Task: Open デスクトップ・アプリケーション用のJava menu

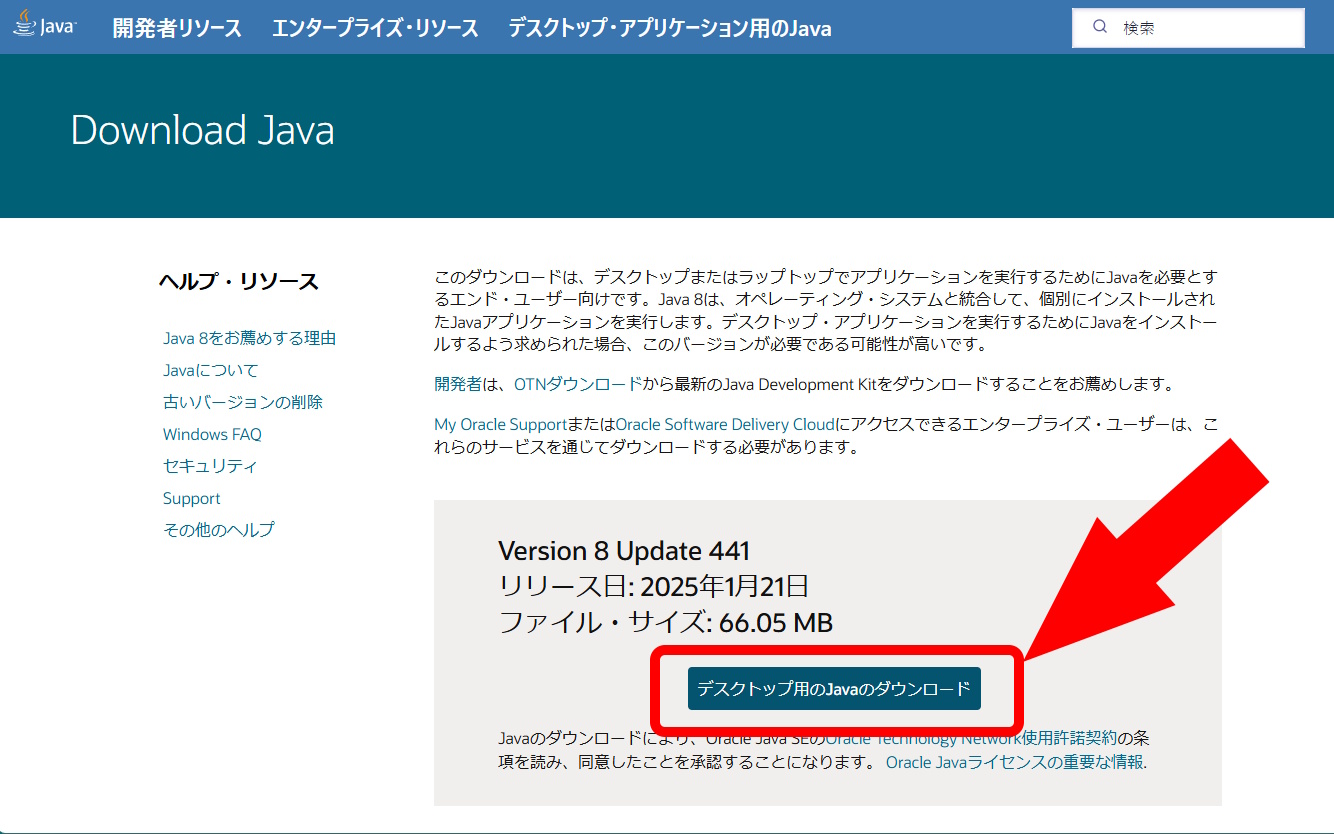Action: [x=670, y=28]
